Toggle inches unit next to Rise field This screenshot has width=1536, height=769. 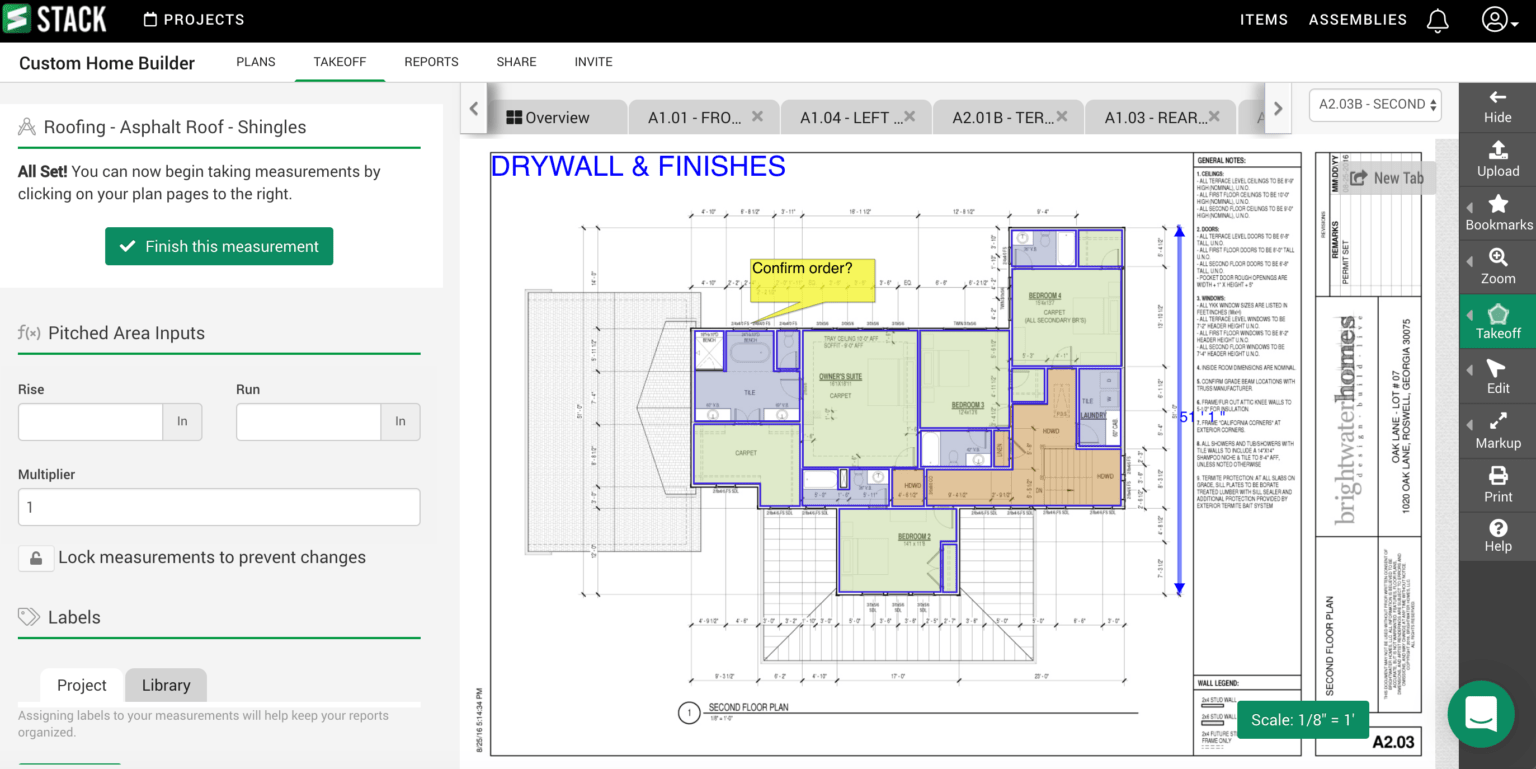click(x=182, y=422)
